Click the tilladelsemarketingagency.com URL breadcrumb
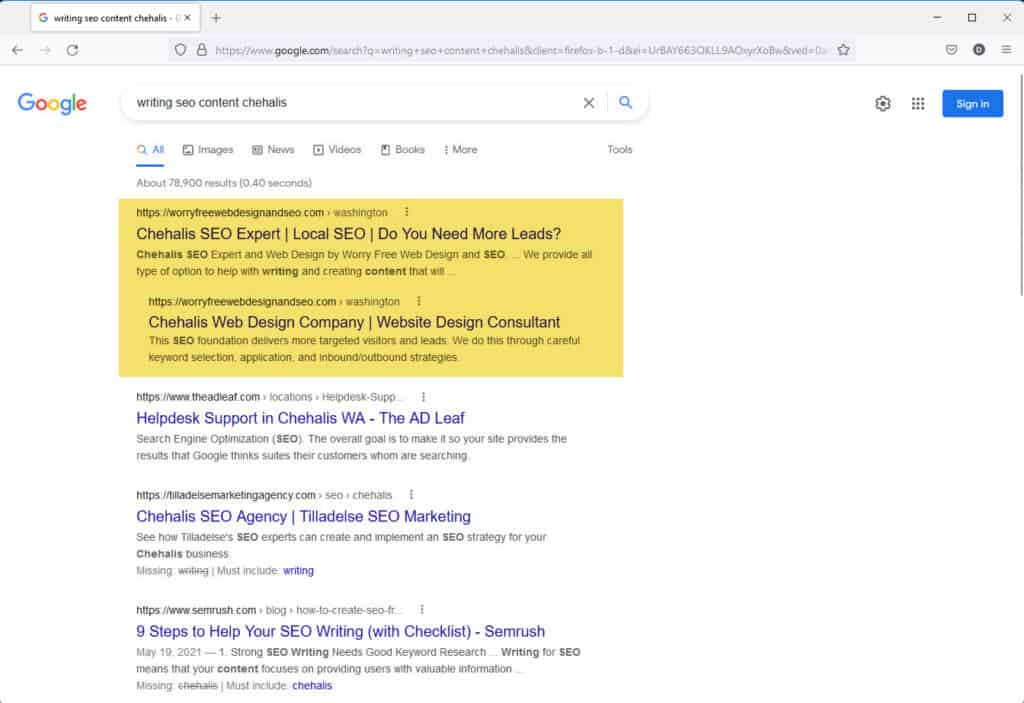1024x703 pixels. pyautogui.click(x=264, y=495)
